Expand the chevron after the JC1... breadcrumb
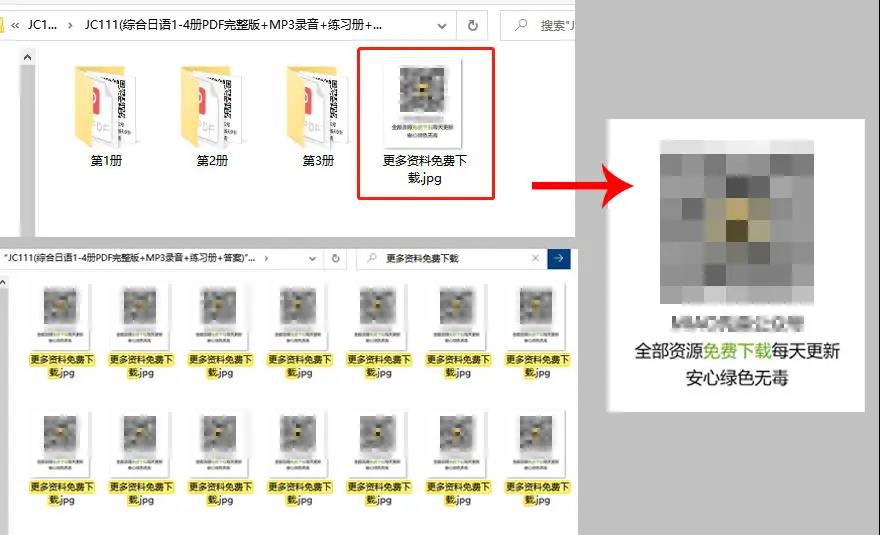This screenshot has height=535, width=880. (70, 25)
